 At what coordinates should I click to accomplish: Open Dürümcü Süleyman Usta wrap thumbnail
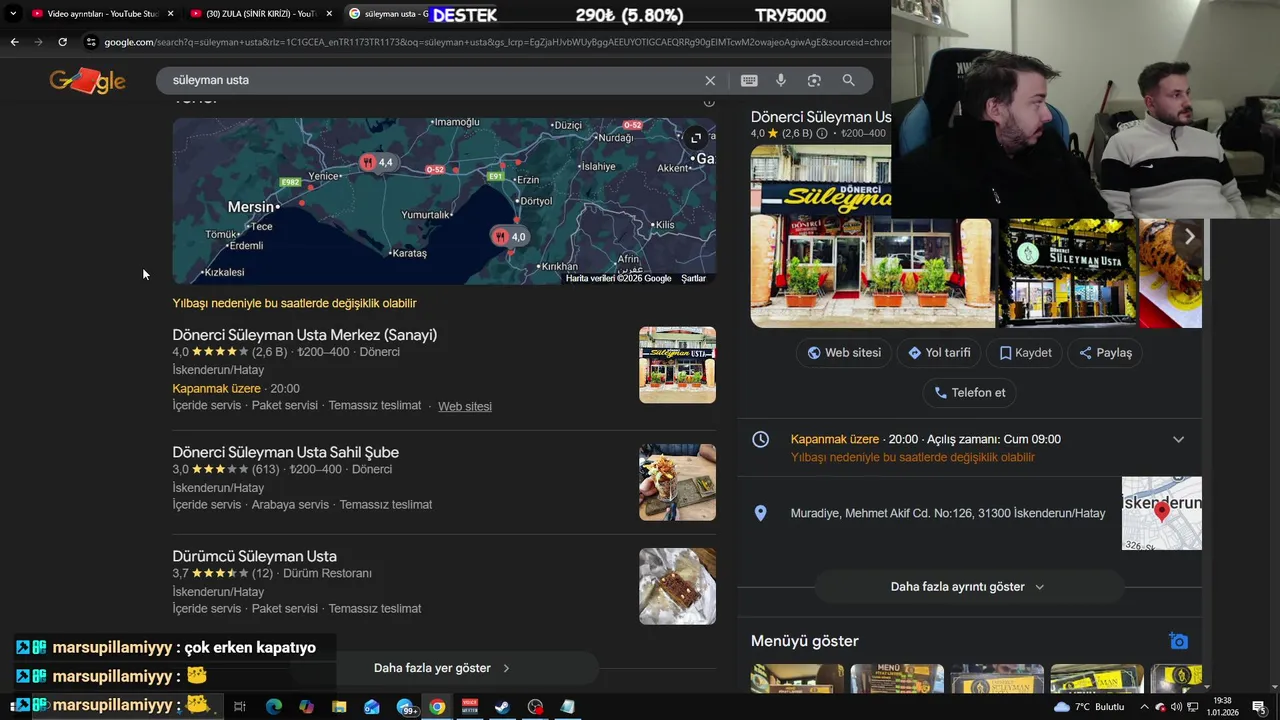(677, 586)
